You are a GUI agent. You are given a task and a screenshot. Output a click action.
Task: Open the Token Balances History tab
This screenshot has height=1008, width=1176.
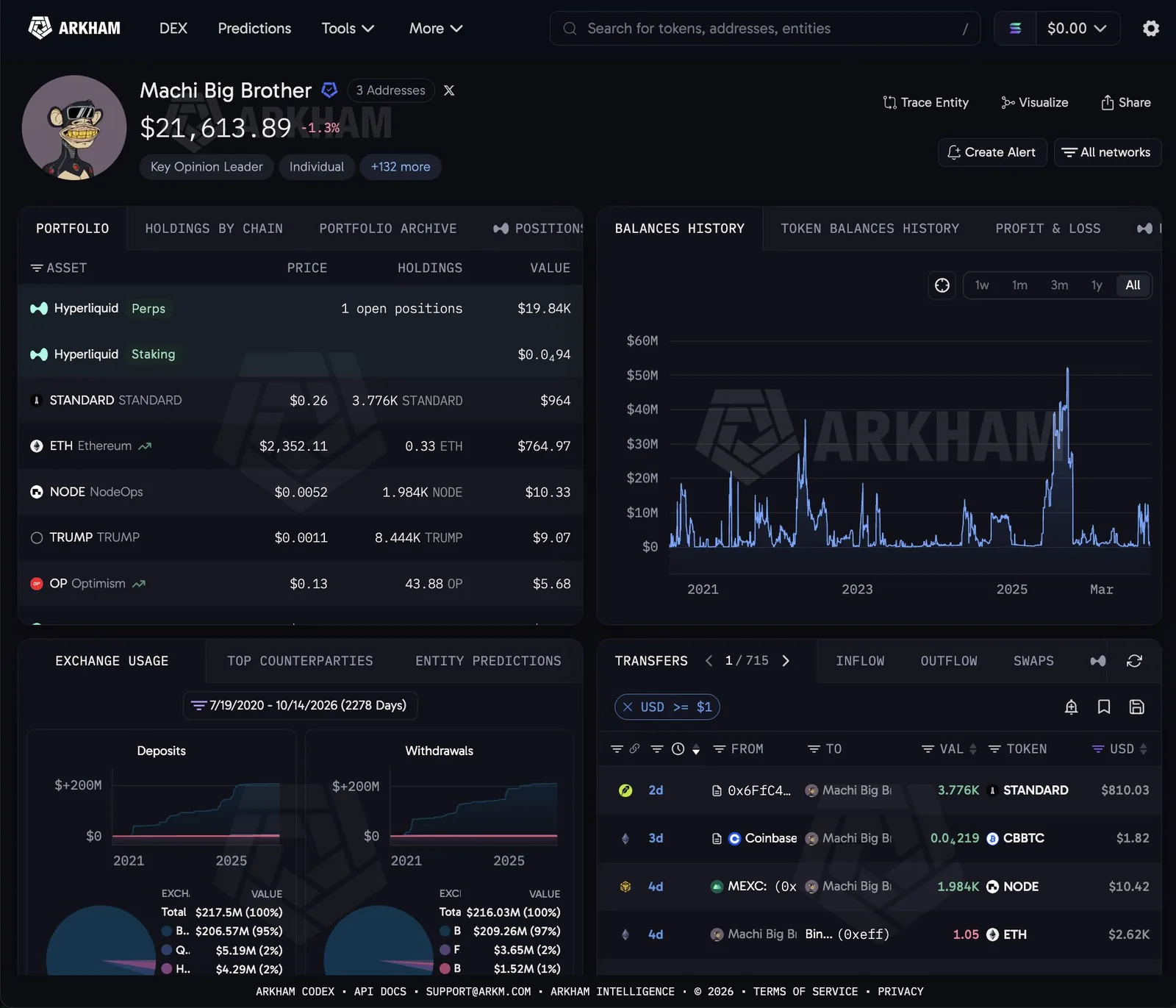pyautogui.click(x=870, y=229)
